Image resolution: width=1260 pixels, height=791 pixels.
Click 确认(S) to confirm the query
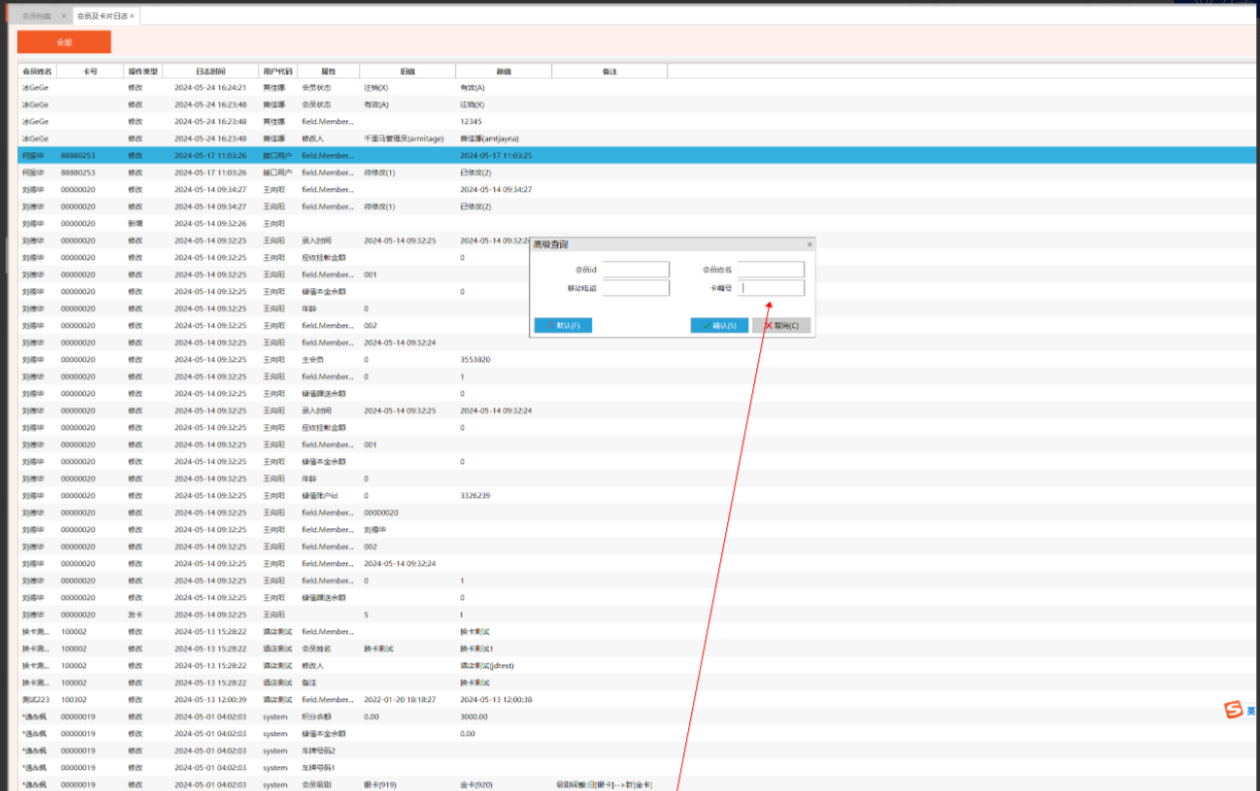coord(719,325)
